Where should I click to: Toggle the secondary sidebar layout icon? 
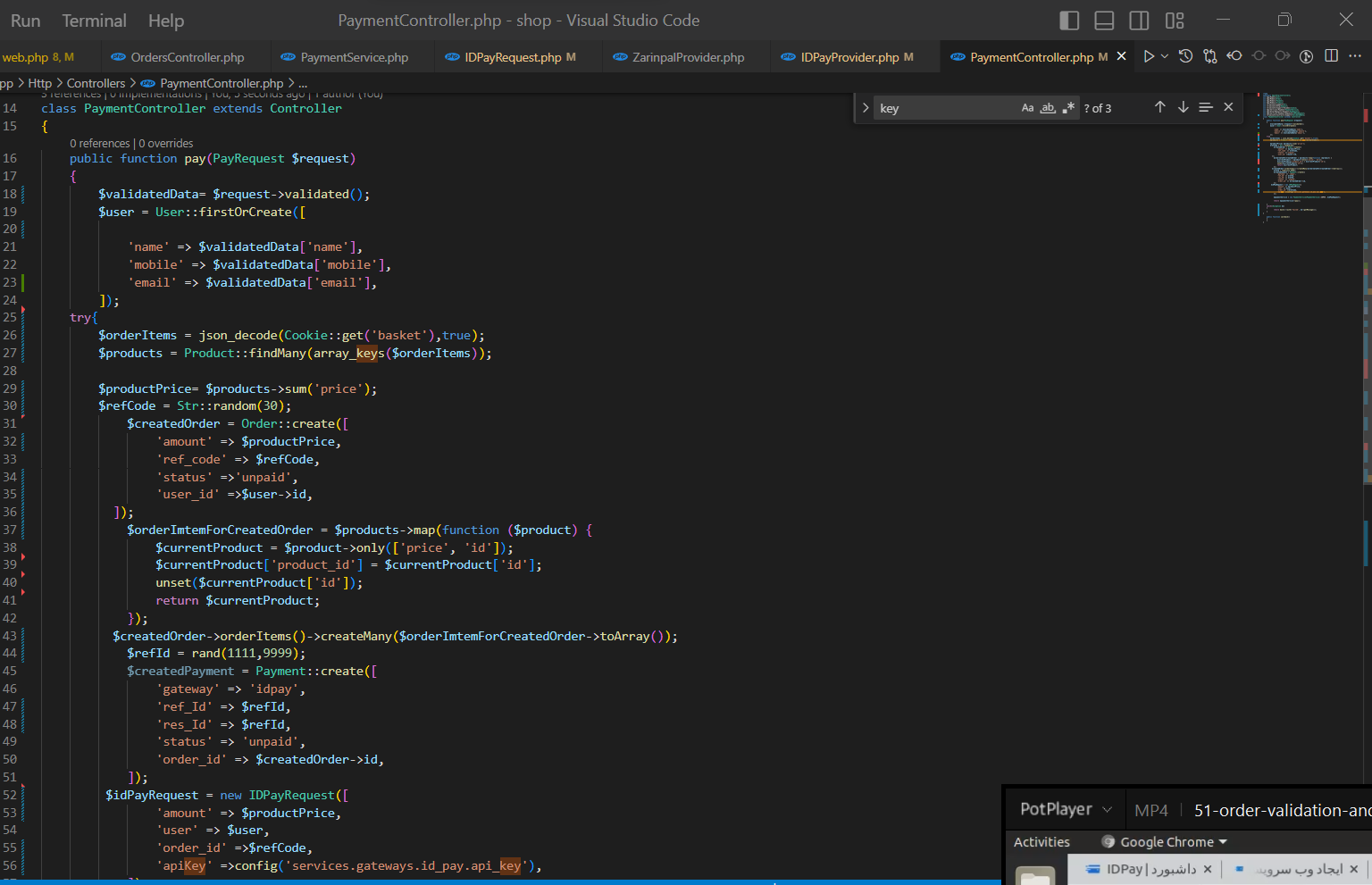[1139, 21]
